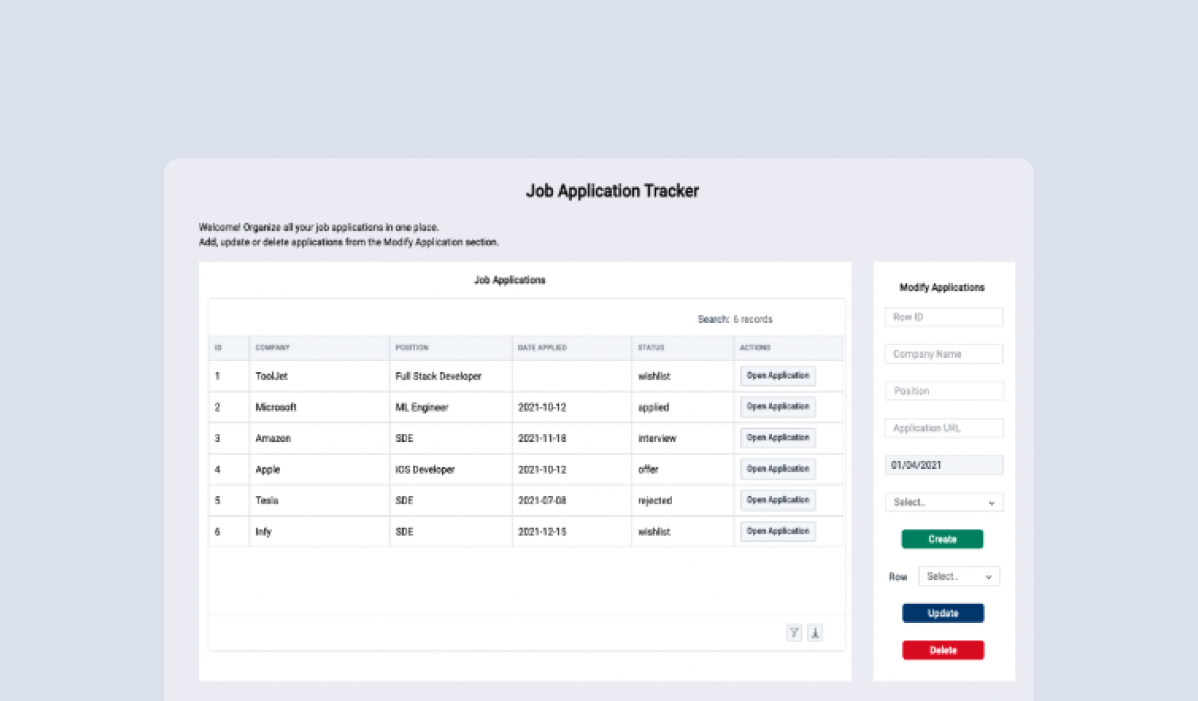Open Application for the ToolJet row
1198x701 pixels.
coord(778,375)
